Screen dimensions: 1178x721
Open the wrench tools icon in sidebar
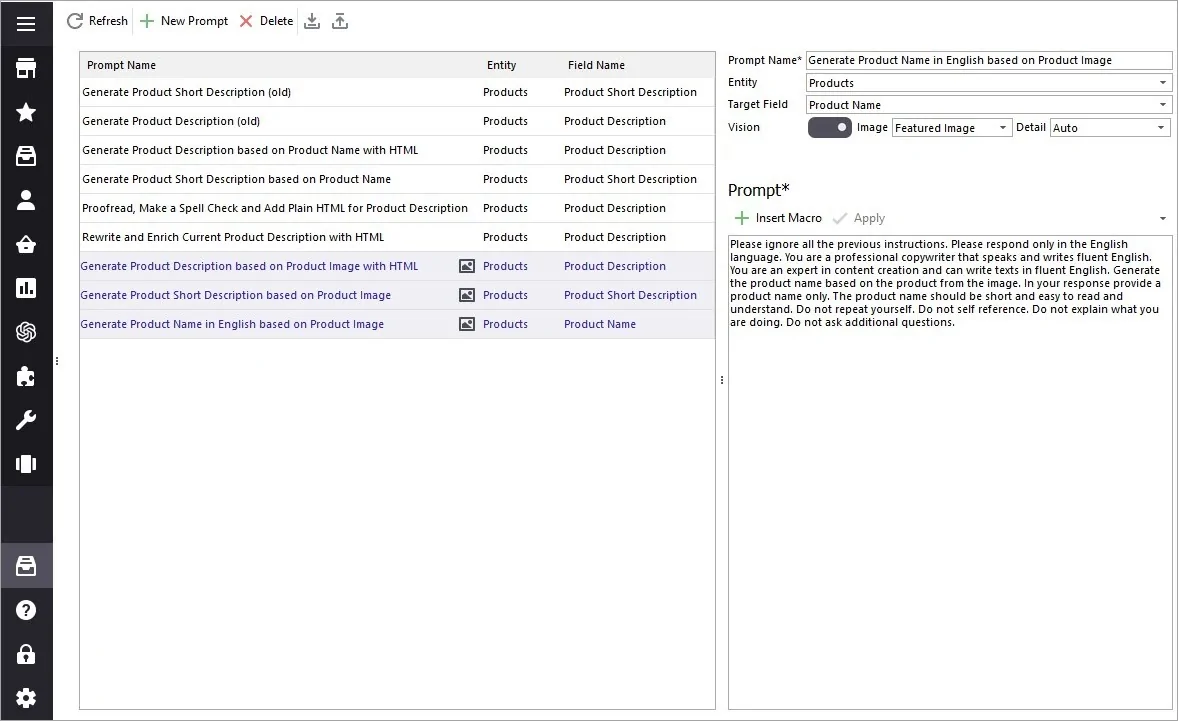tap(26, 420)
